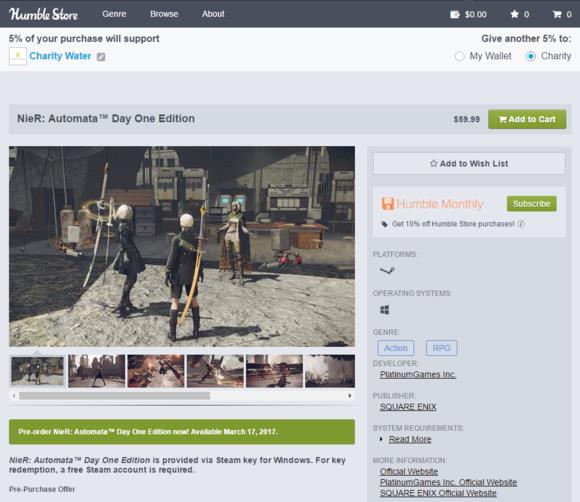The image size is (580, 502).
Task: Advance the screenshot carousel with right arrow
Action: click(x=350, y=396)
